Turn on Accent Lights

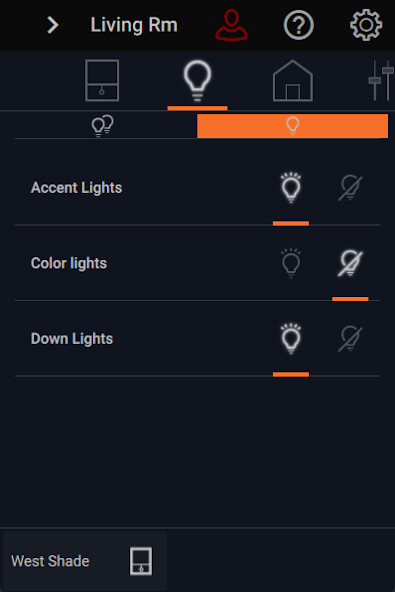pos(291,187)
